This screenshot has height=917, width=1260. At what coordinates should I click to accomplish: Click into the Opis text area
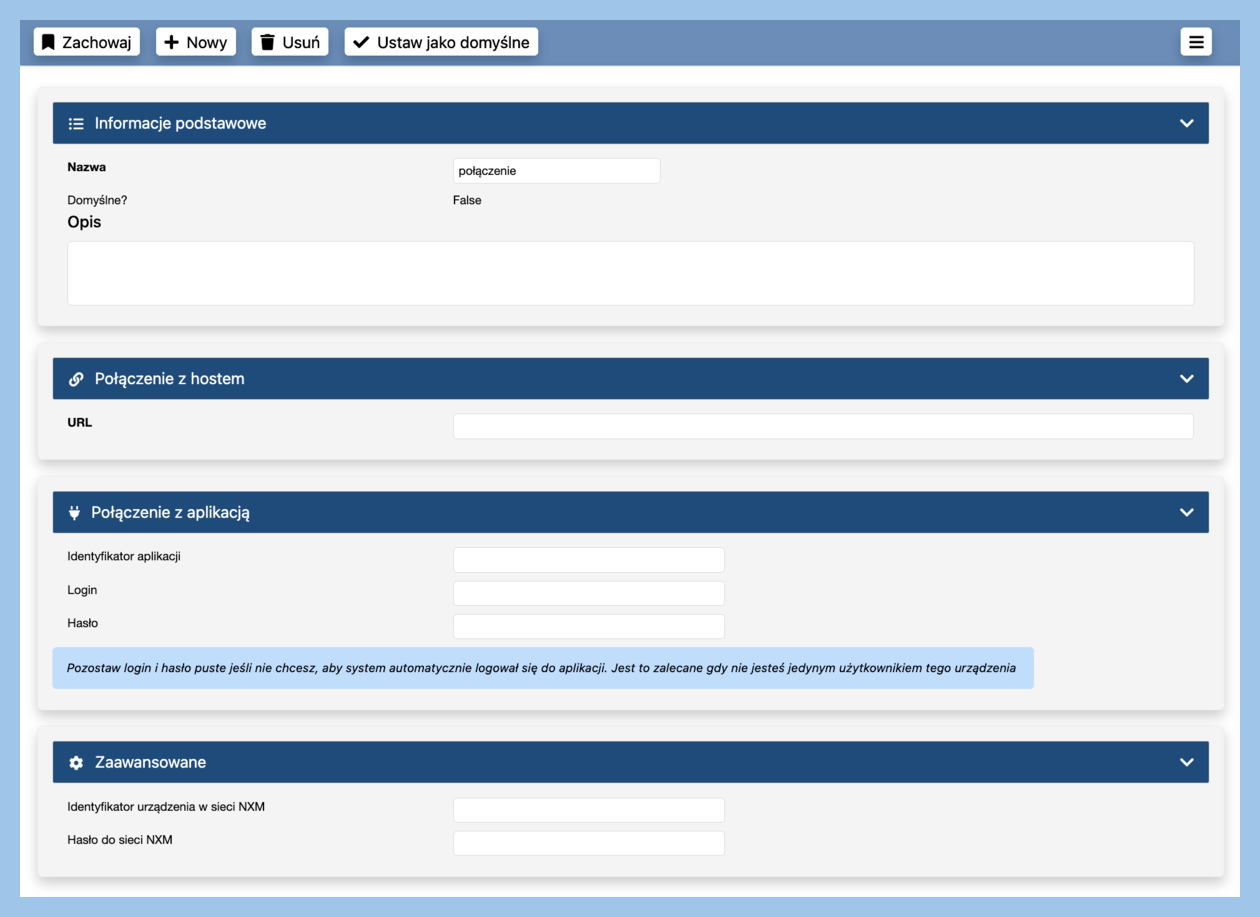(x=630, y=273)
